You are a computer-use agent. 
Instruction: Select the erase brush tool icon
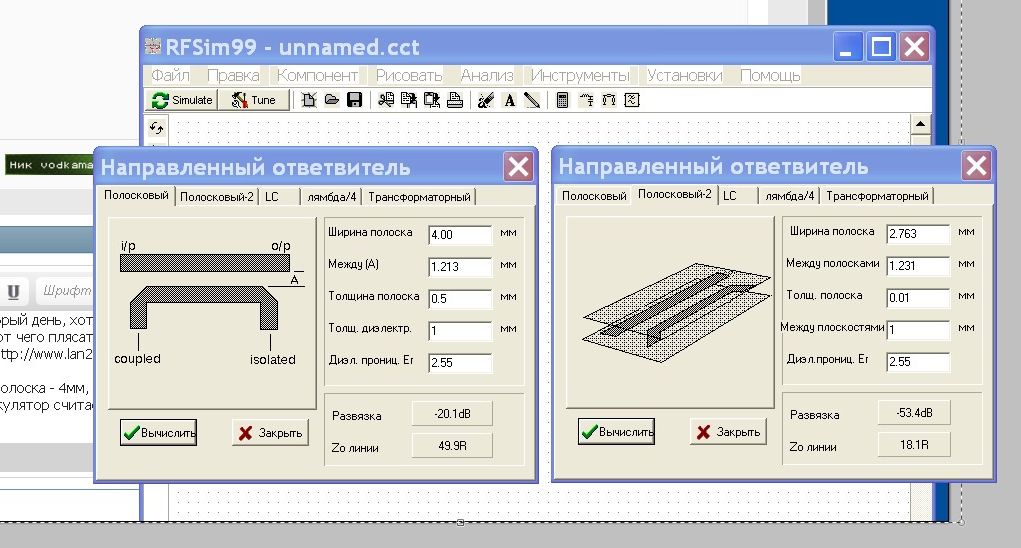pyautogui.click(x=486, y=100)
